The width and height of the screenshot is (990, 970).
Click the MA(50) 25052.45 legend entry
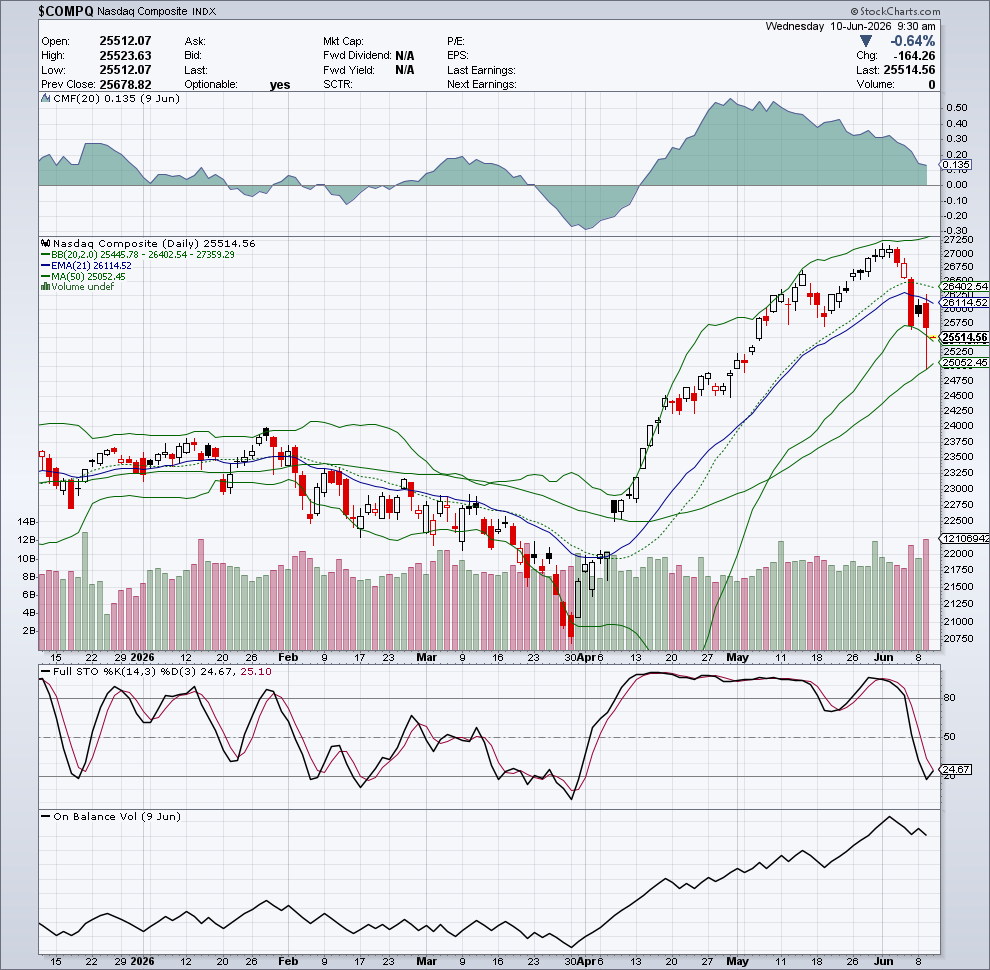point(83,277)
